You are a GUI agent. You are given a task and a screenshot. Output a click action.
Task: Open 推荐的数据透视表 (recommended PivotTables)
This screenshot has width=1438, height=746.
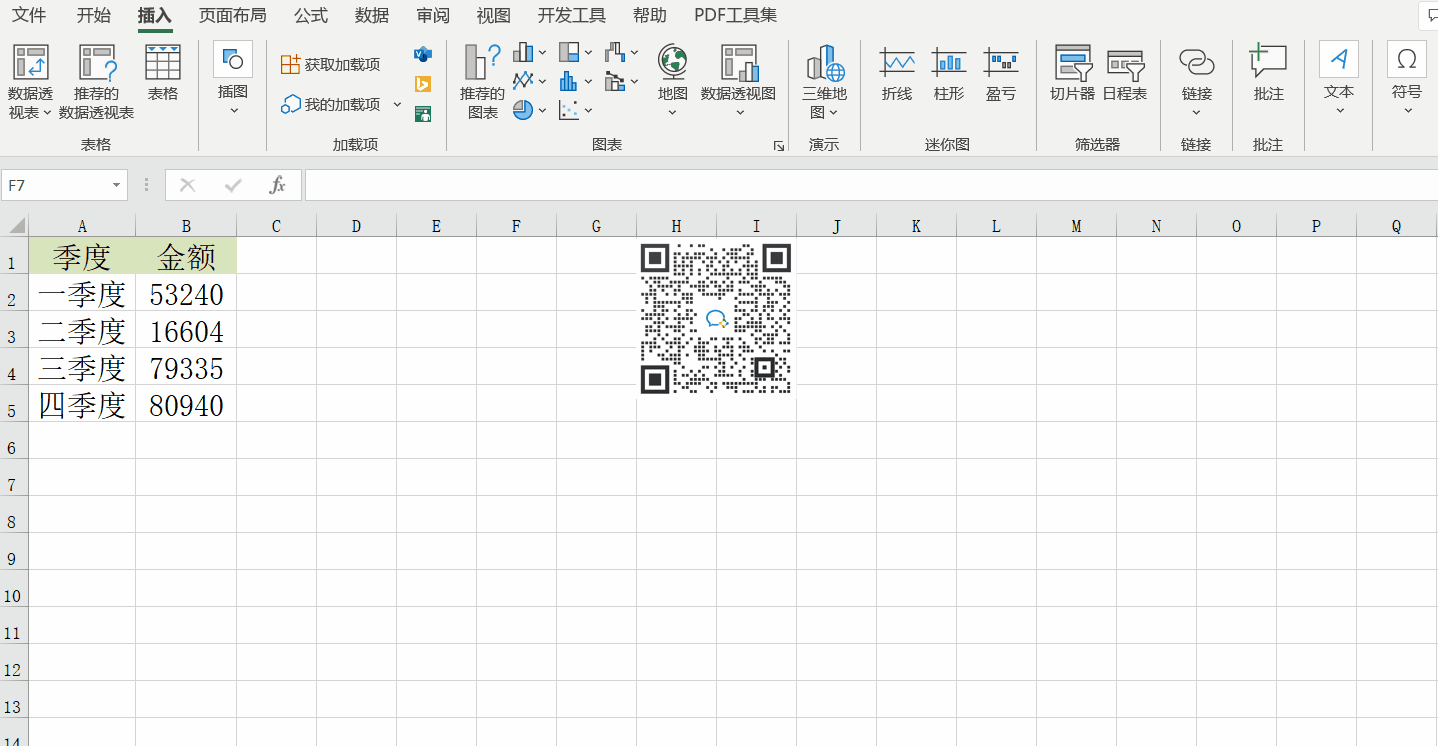(97, 82)
